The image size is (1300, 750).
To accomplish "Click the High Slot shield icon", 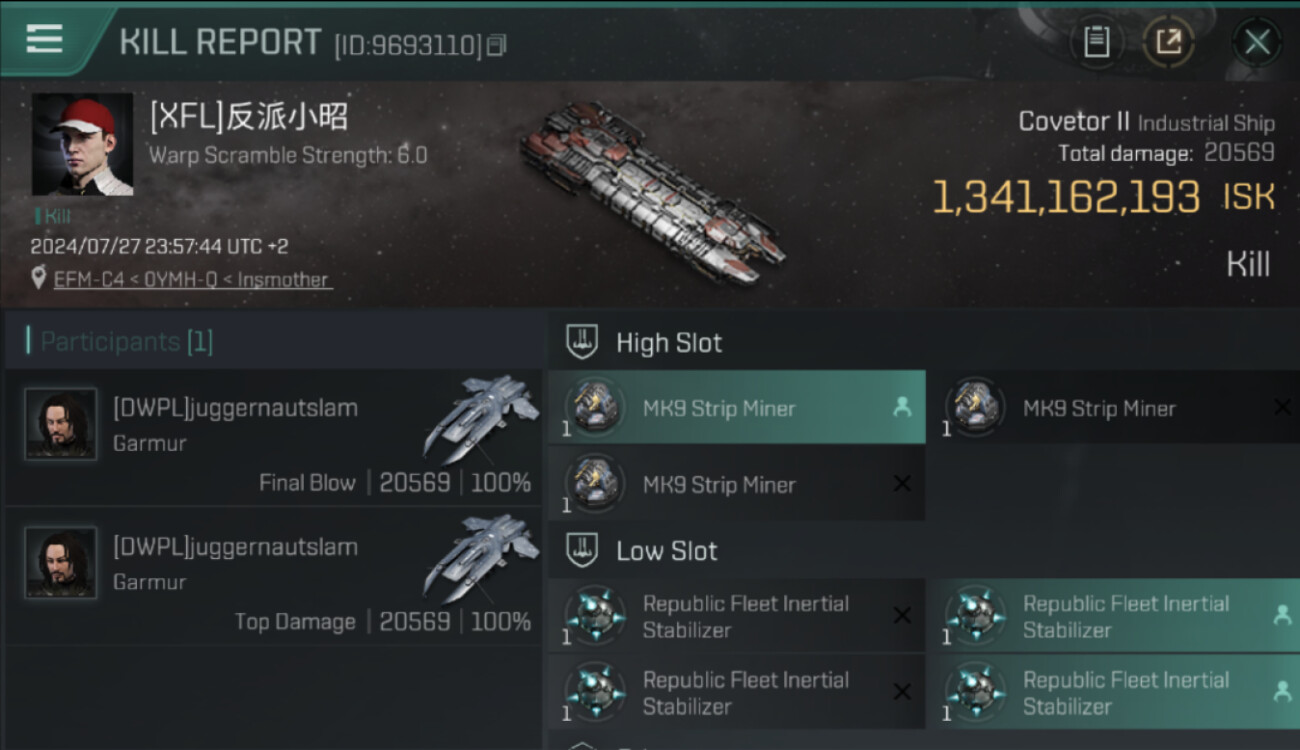I will [x=582, y=342].
